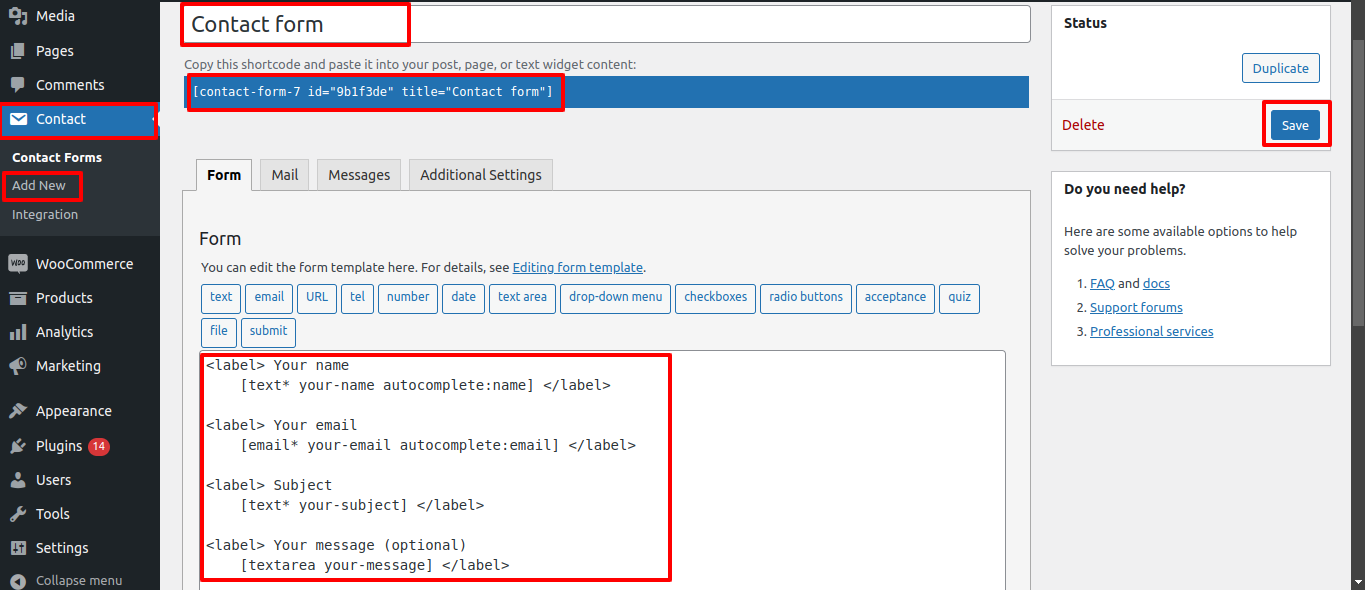Screen dimensions: 1365x590
Task: Open the docs help link
Action: click(1156, 283)
